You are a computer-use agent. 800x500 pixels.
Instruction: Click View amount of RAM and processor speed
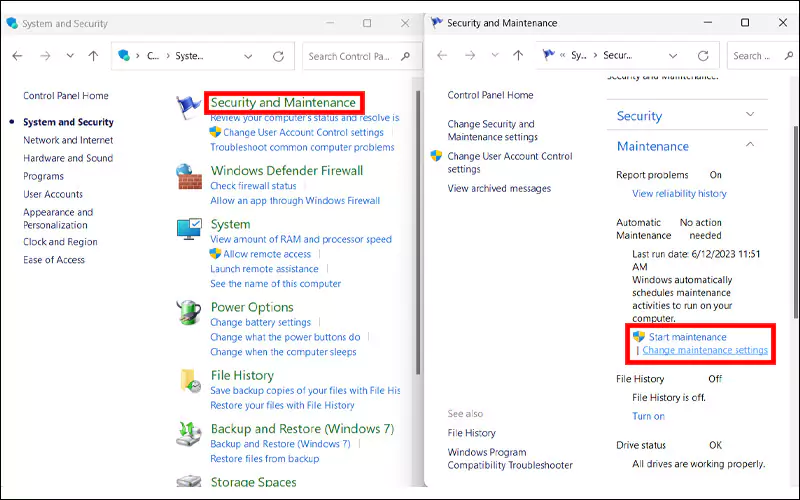click(301, 239)
